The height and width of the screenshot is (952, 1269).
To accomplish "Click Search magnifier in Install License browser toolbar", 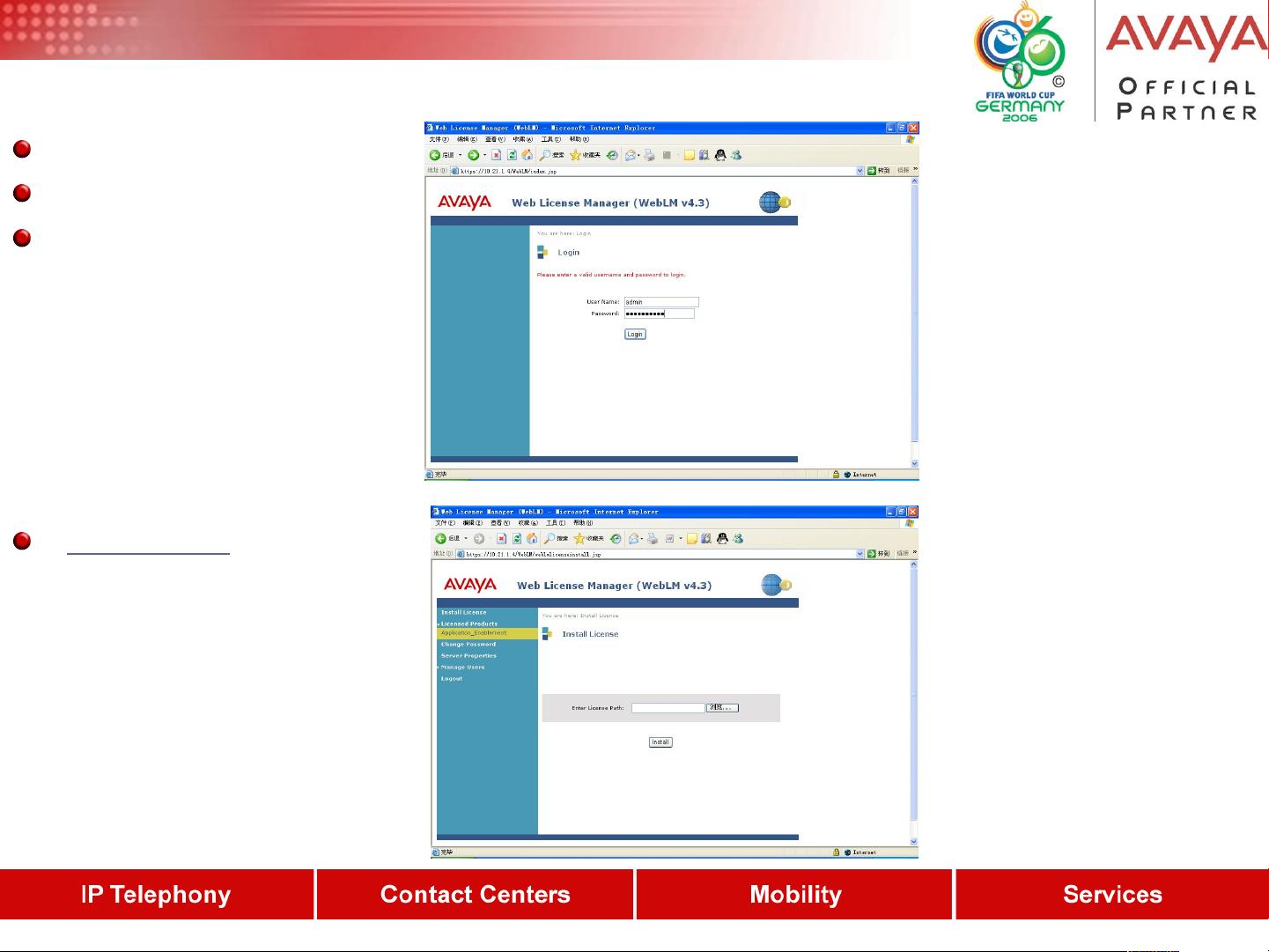I will click(x=550, y=538).
